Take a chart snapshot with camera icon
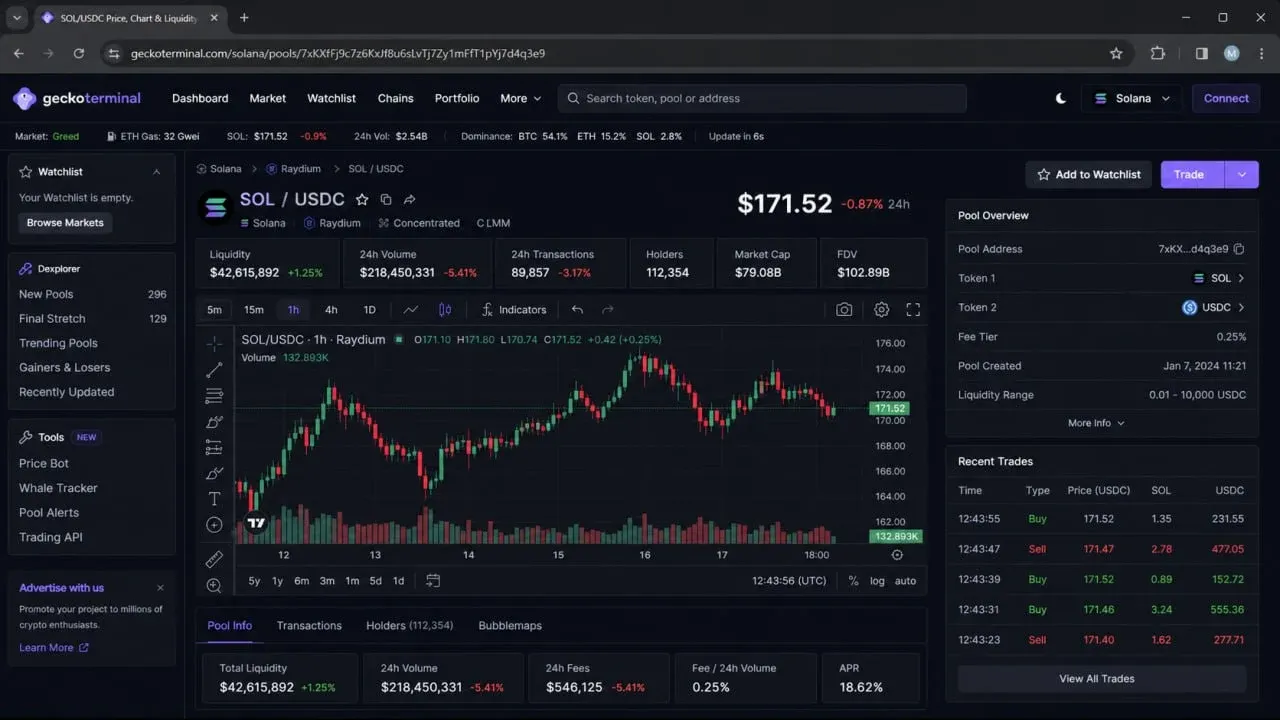This screenshot has width=1280, height=720. (844, 310)
